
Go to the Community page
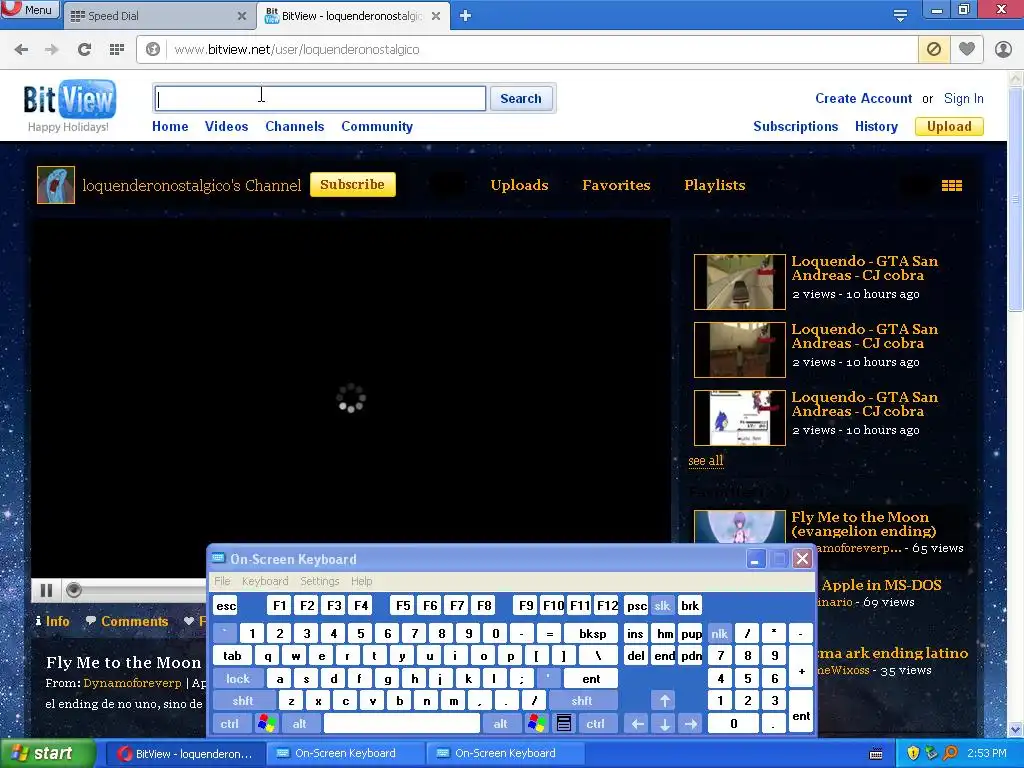pos(377,127)
